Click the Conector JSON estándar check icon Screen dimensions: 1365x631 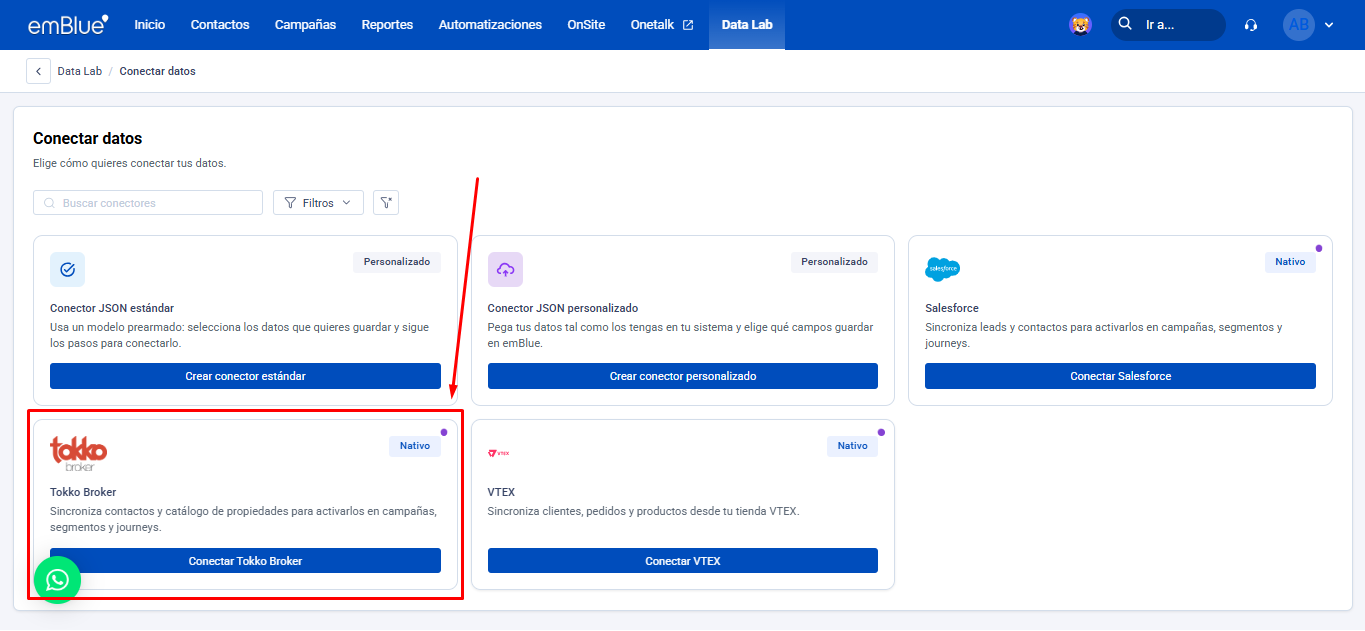[x=67, y=269]
